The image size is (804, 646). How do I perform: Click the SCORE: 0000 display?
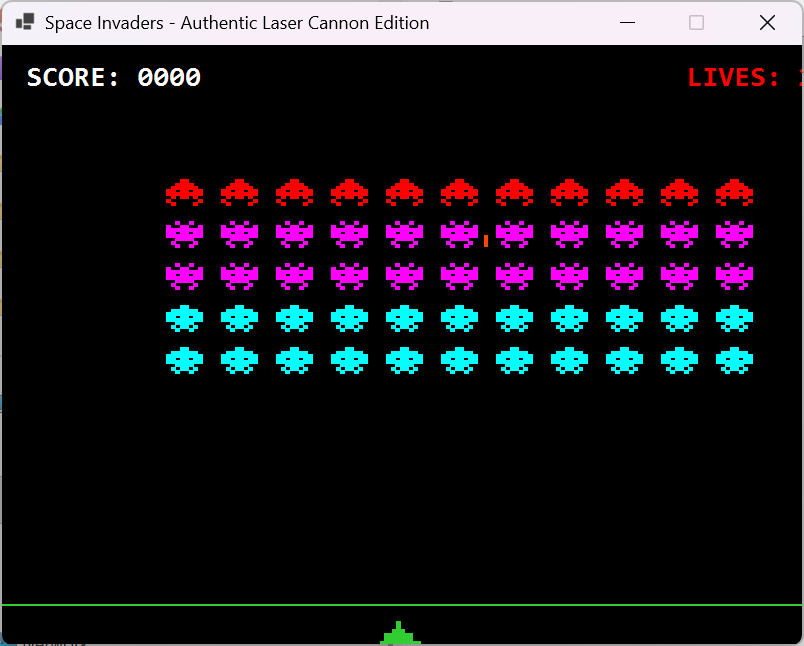pyautogui.click(x=114, y=77)
